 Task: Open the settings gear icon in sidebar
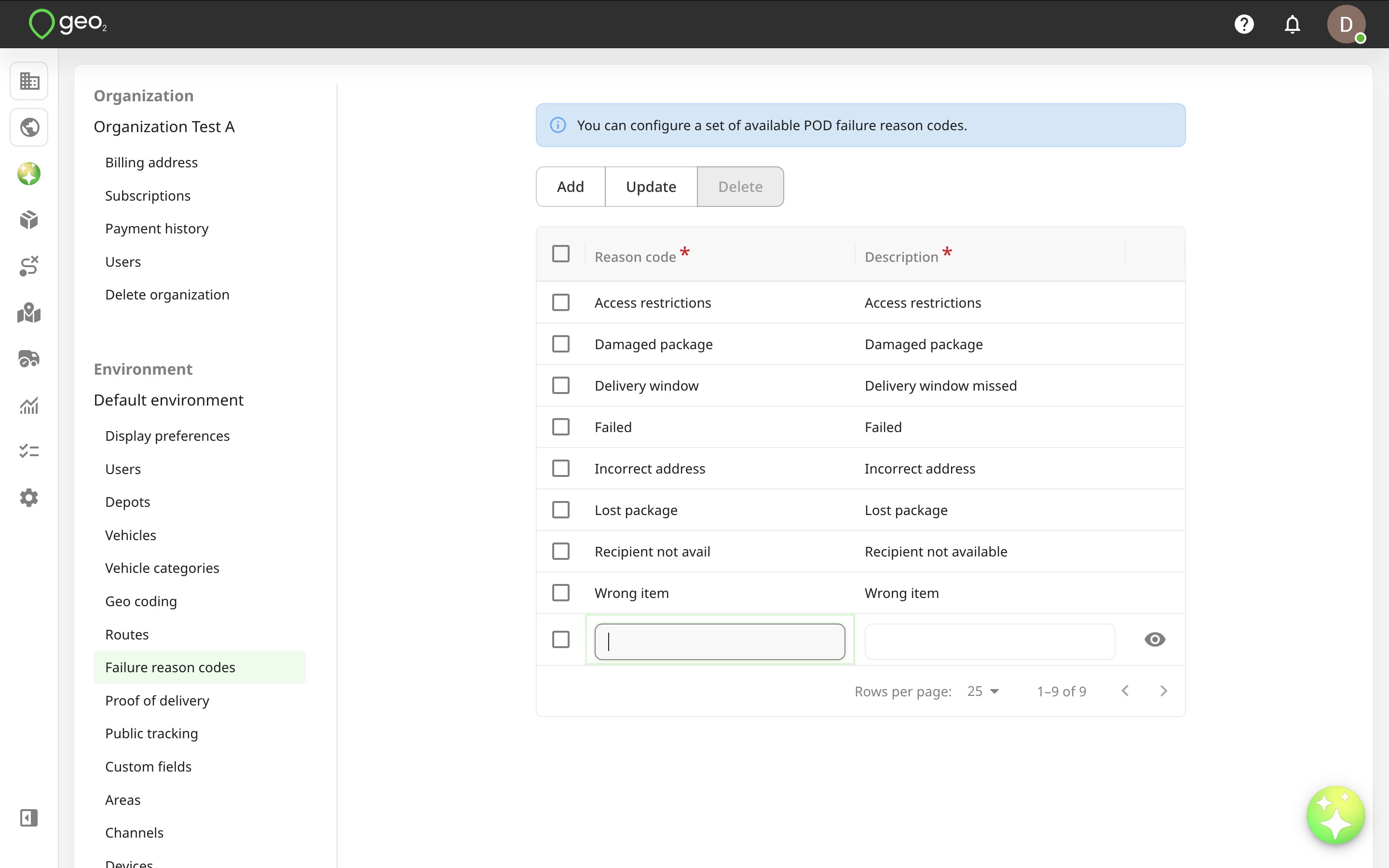tap(29, 498)
